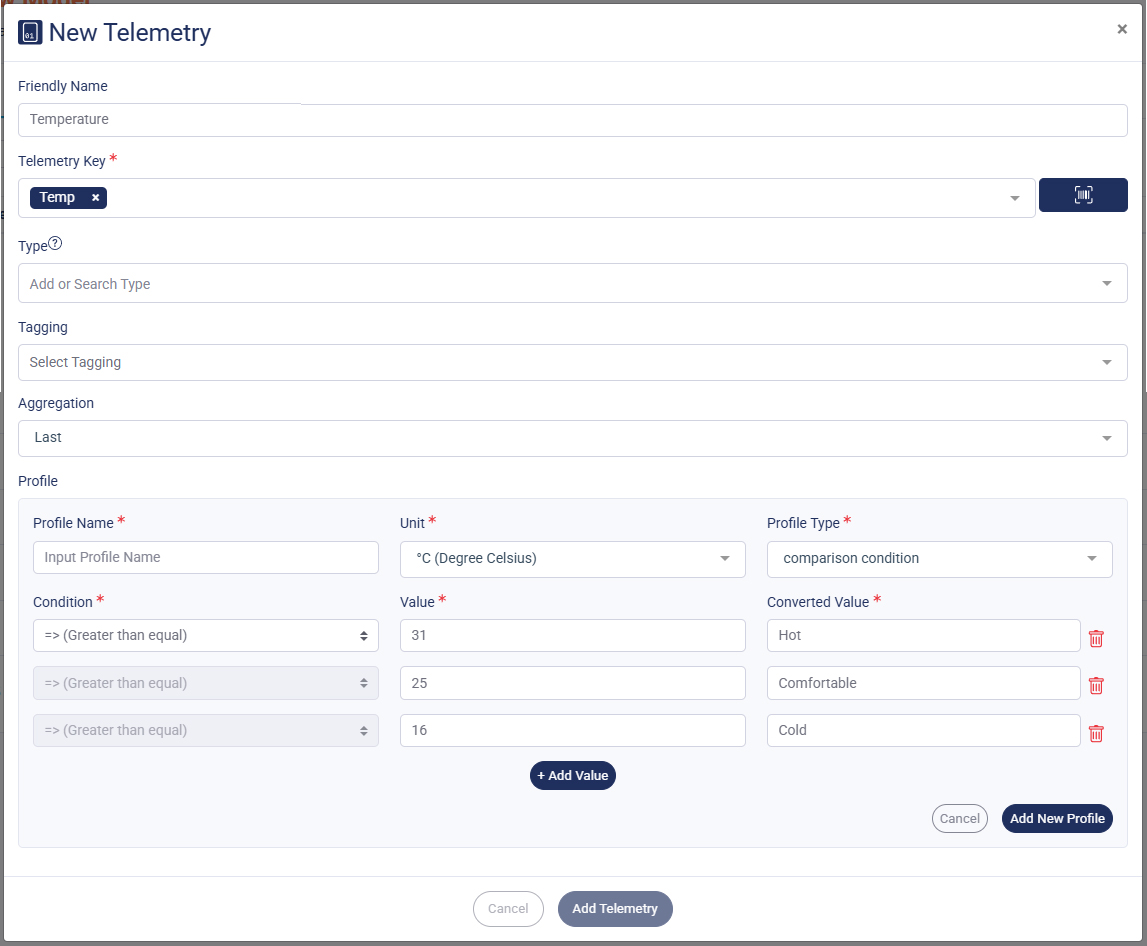
Task: Remove the Temp key chip via its x icon
Action: coord(95,197)
